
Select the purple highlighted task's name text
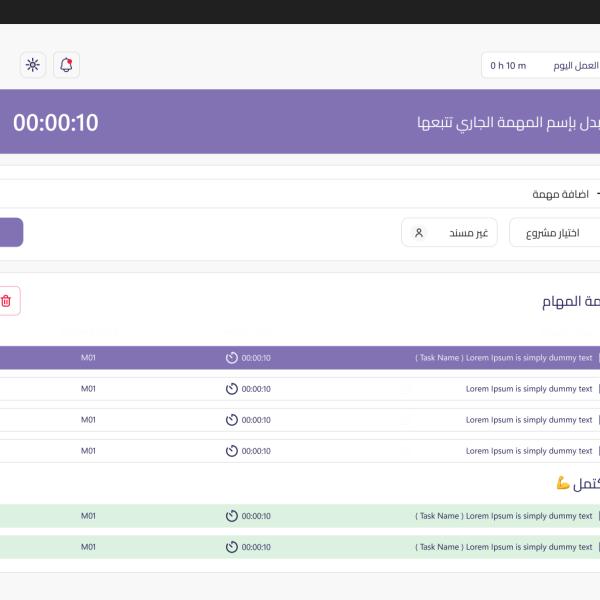click(x=504, y=358)
